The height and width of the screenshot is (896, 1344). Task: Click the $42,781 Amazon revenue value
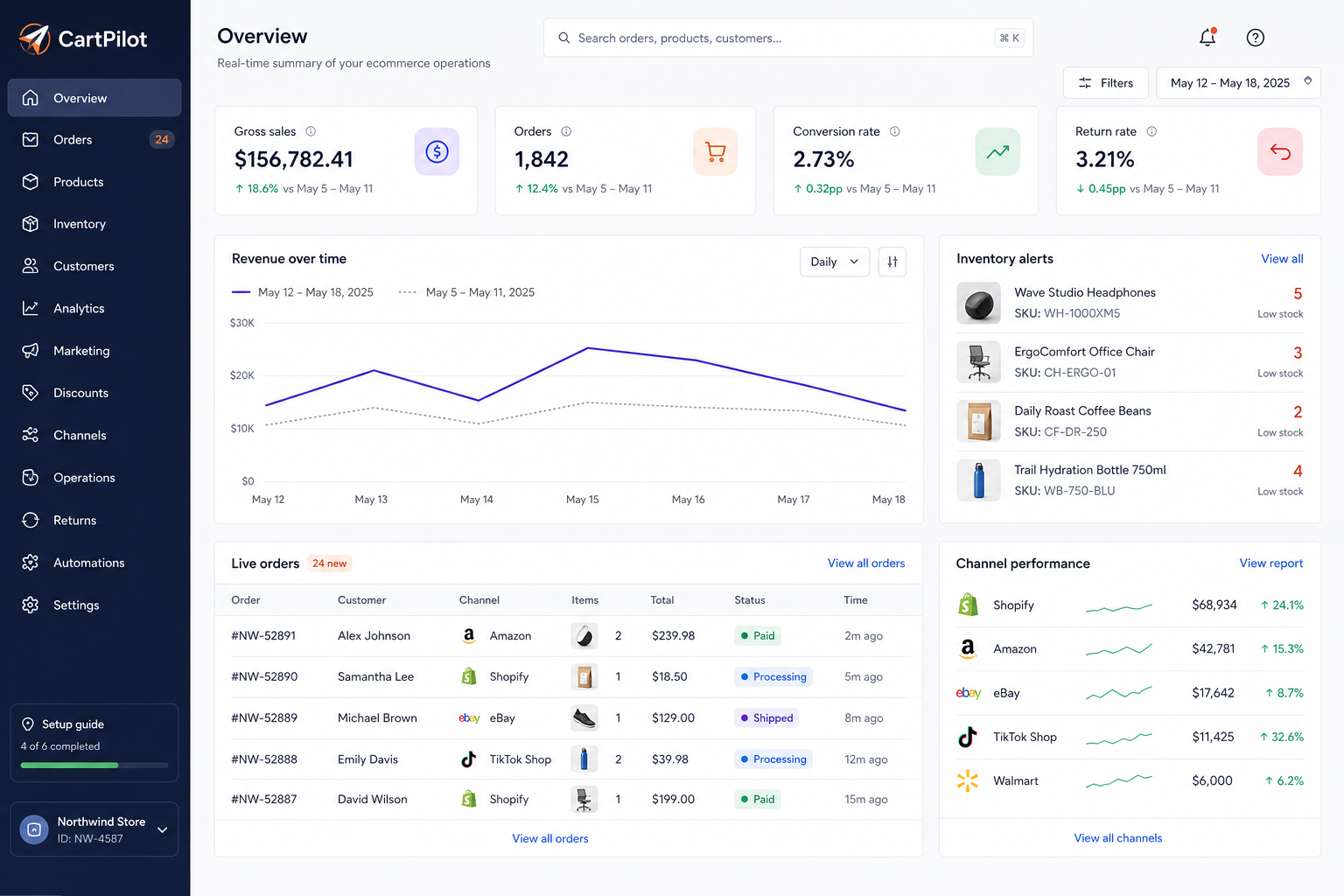(x=1214, y=649)
